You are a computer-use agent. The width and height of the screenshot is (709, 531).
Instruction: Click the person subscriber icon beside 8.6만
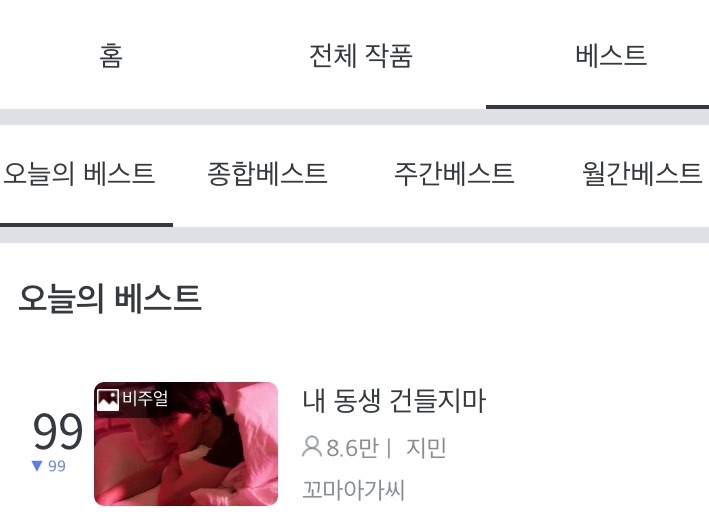(x=312, y=447)
